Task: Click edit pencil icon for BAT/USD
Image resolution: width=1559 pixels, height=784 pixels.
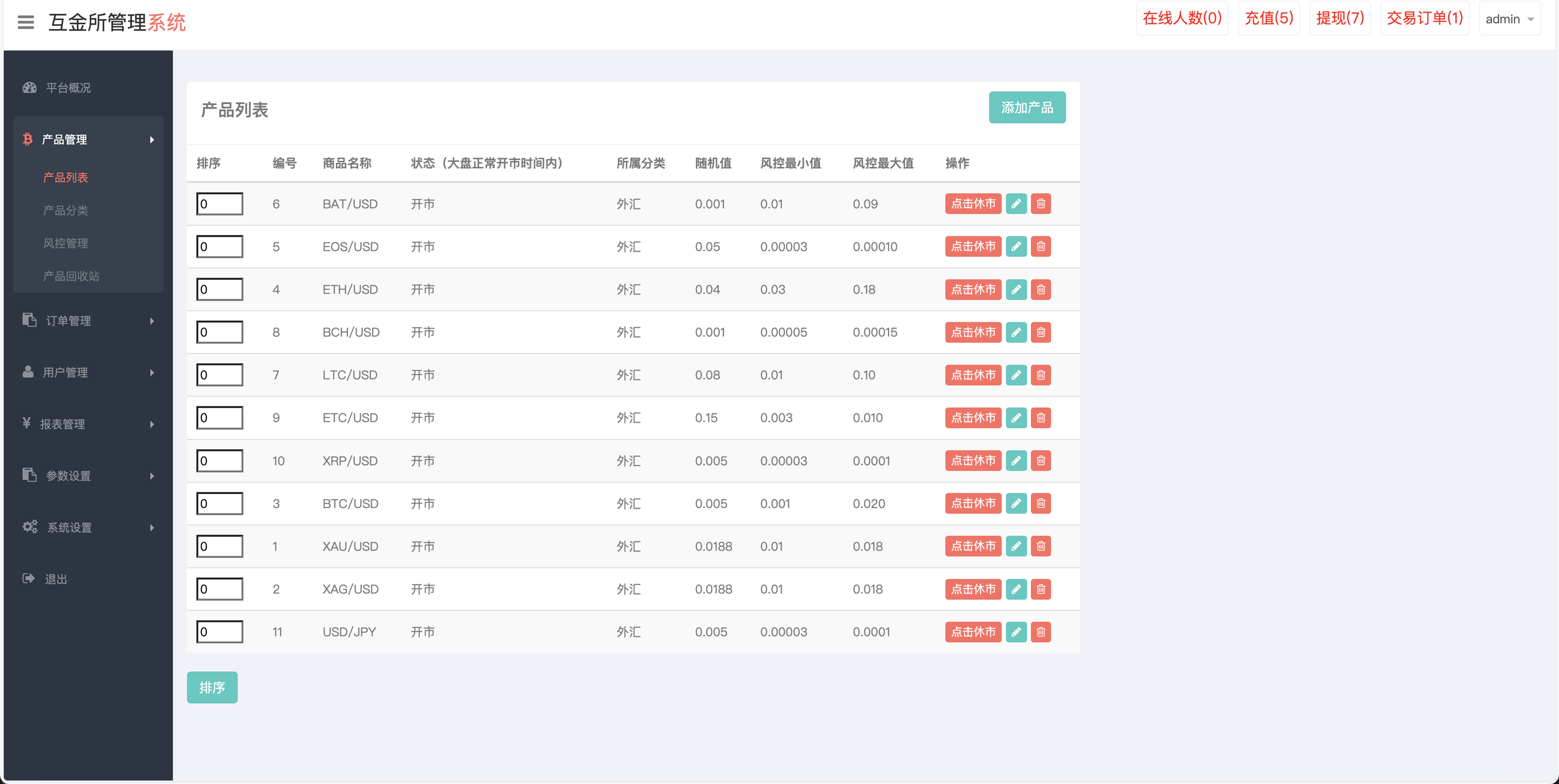Action: (1016, 204)
